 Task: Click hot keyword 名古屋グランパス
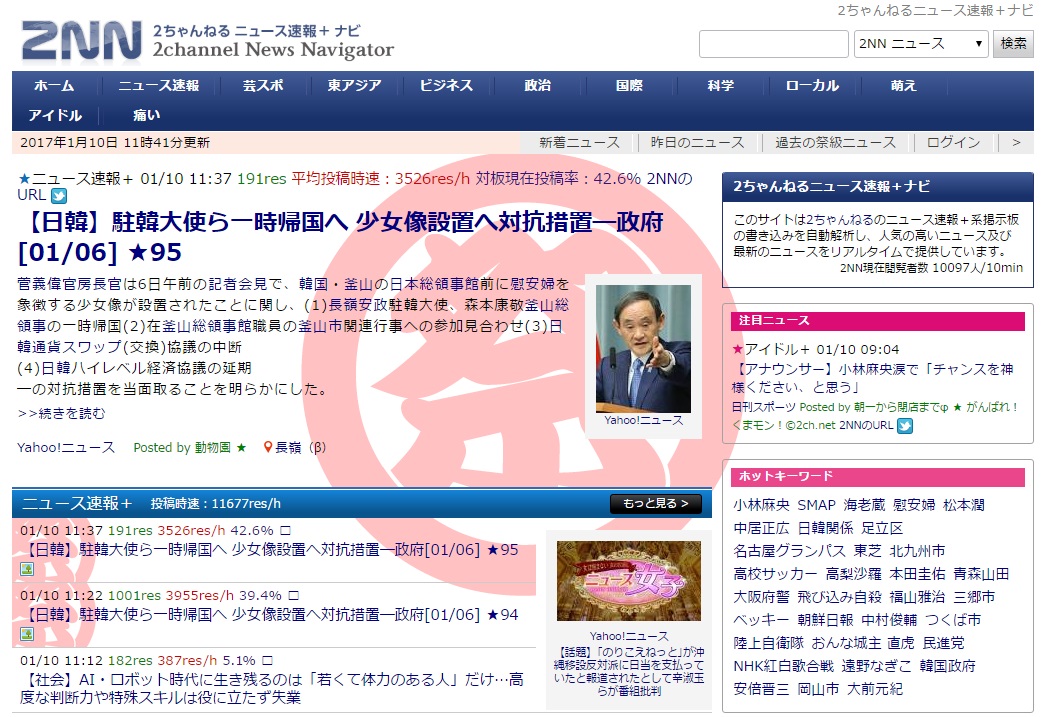click(789, 551)
